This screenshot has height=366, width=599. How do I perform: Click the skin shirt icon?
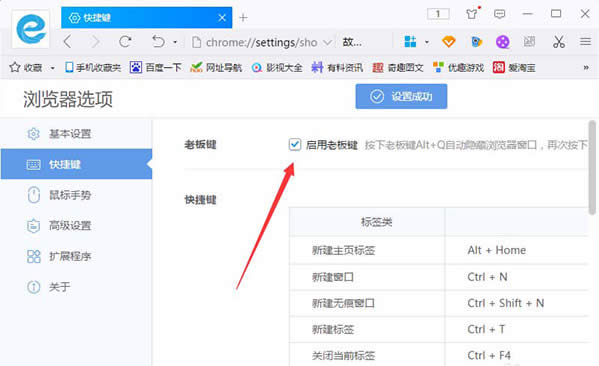(x=472, y=14)
